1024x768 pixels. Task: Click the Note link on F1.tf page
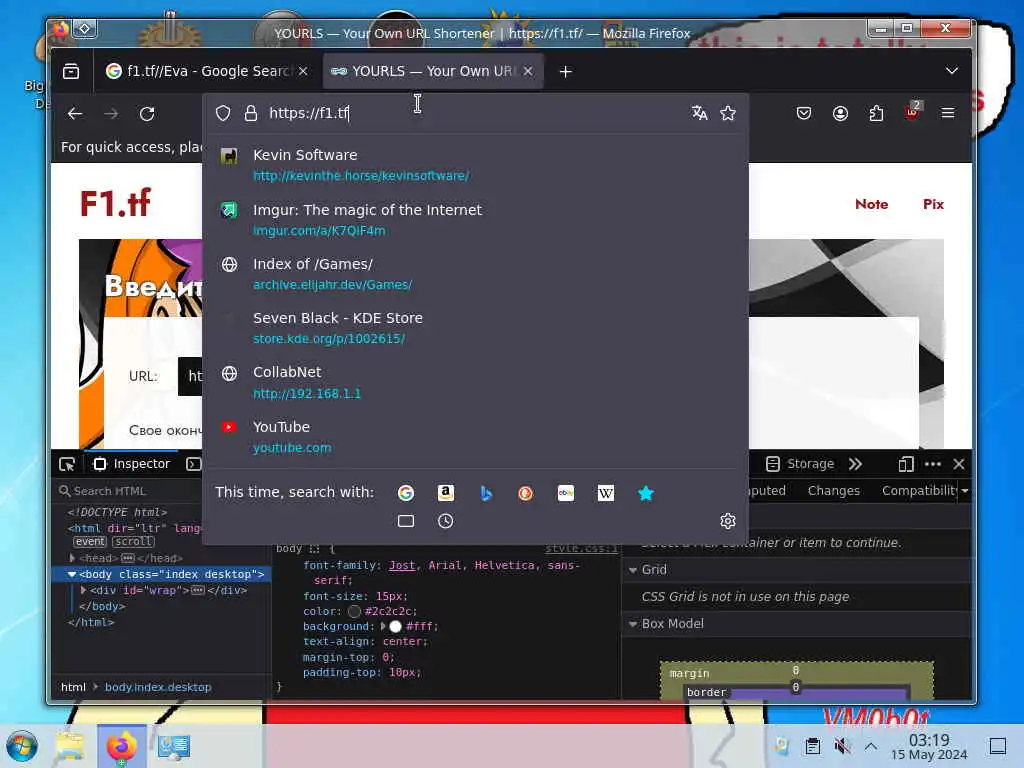click(871, 204)
